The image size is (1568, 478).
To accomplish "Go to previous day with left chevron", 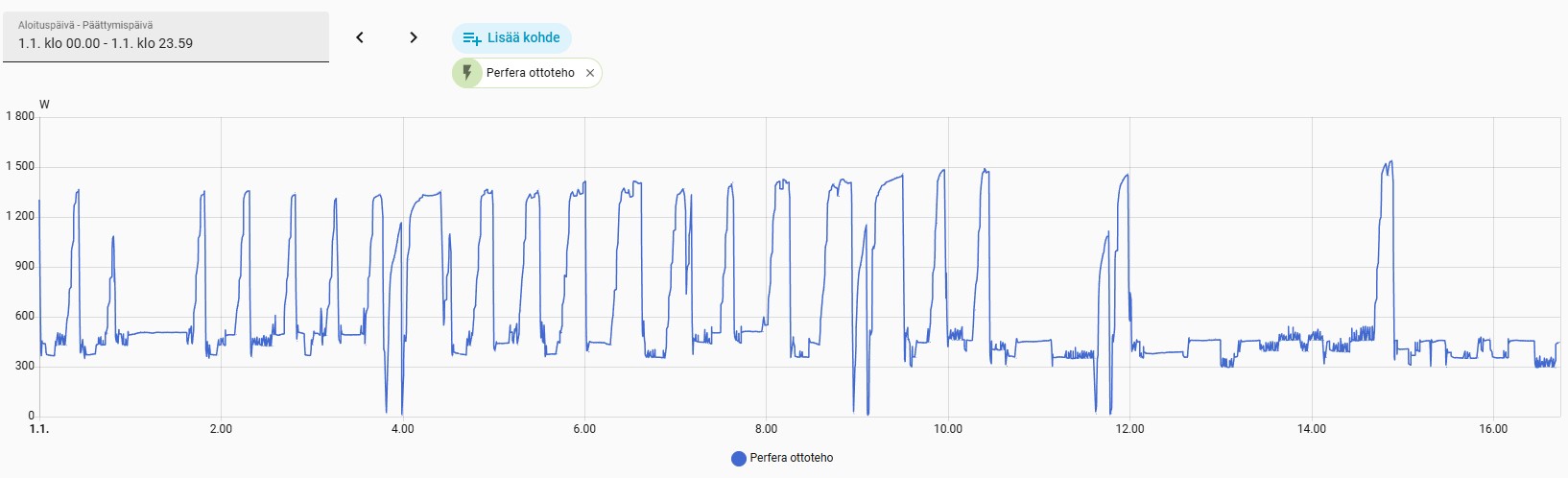I will click(360, 37).
